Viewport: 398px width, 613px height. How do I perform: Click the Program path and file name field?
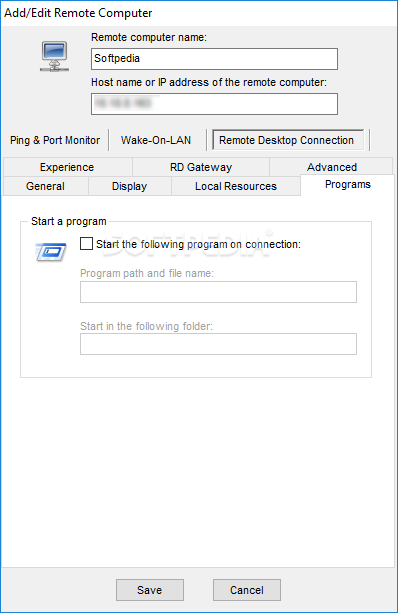click(x=218, y=292)
